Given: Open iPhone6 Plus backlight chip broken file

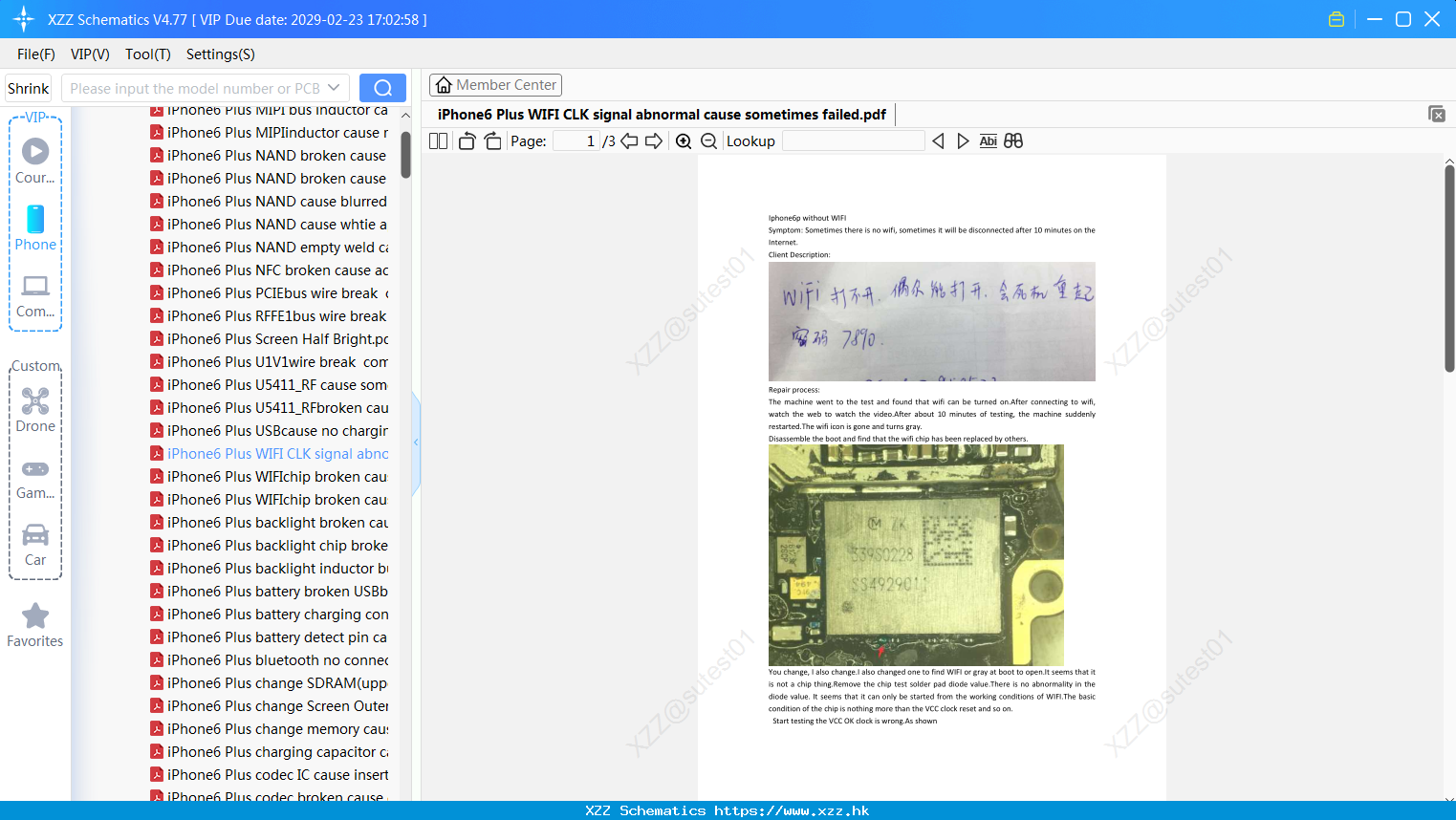Looking at the screenshot, I should pyautogui.click(x=270, y=546).
